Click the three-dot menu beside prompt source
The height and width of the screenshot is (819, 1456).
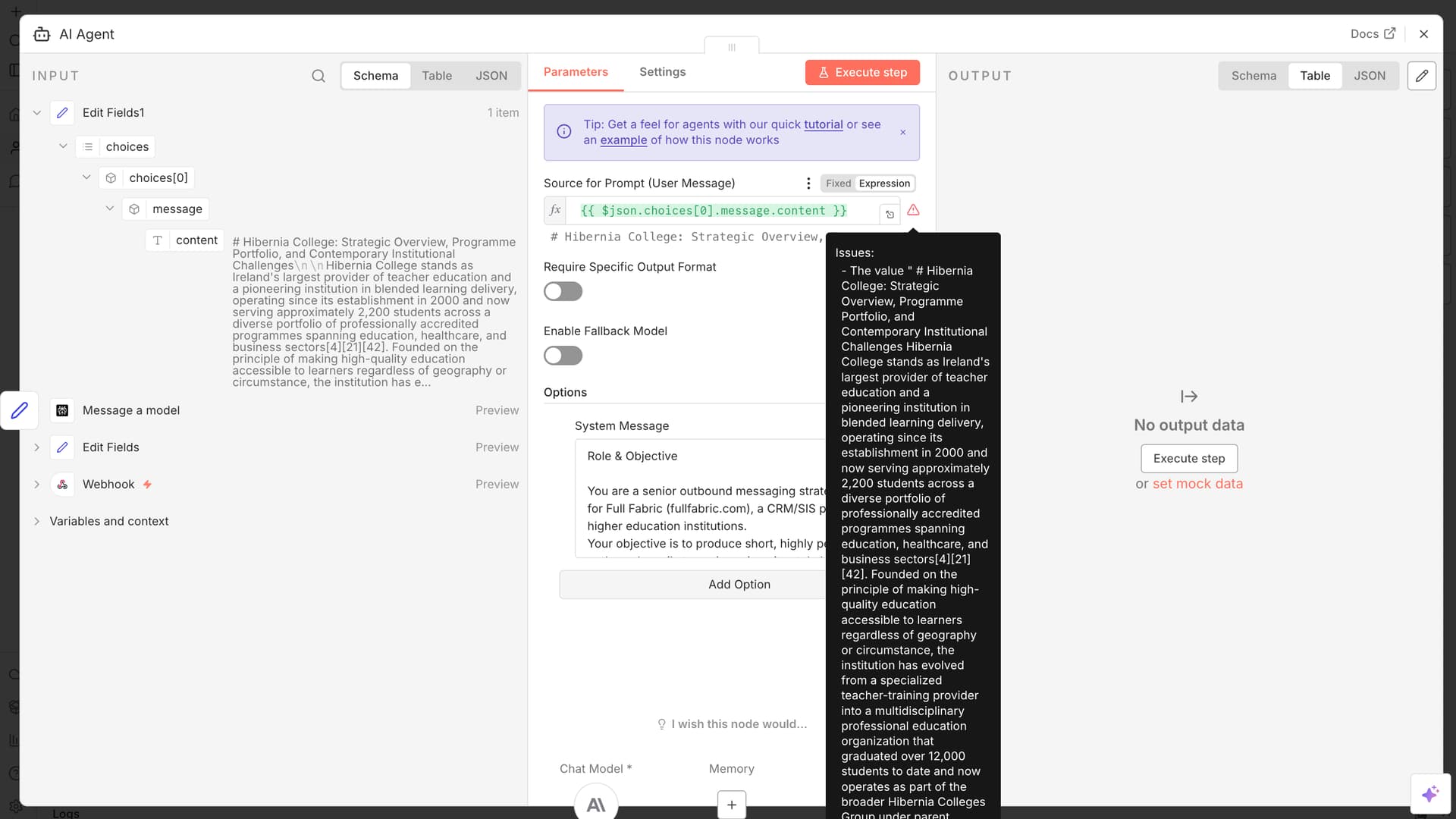coord(808,184)
